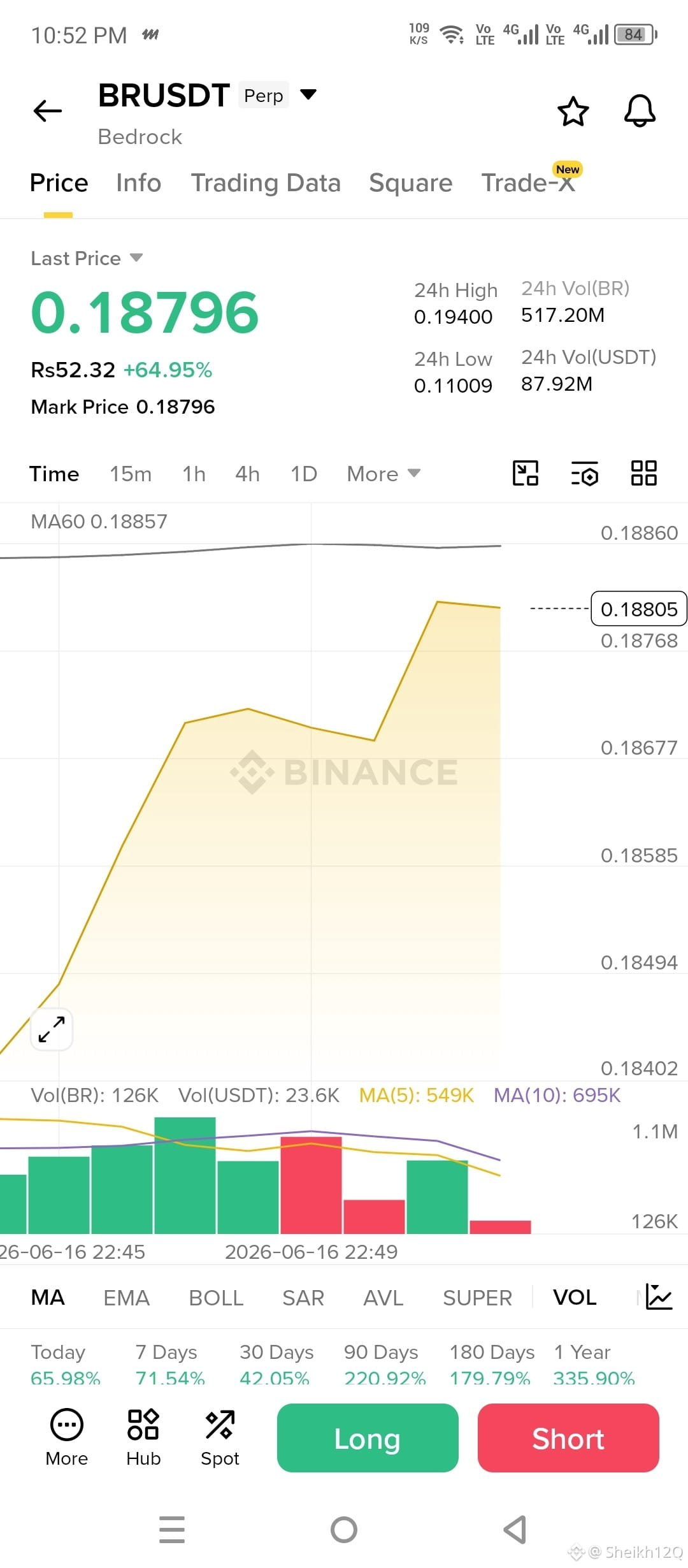The height and width of the screenshot is (1568, 688).
Task: Add BRUSDT to favorites with the star
Action: click(573, 112)
